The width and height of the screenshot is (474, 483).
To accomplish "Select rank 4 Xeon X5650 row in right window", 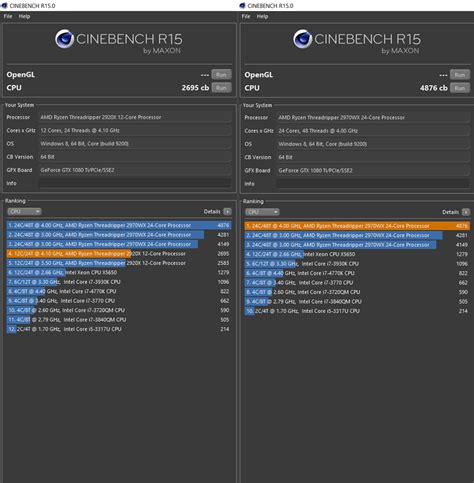I will coord(357,254).
